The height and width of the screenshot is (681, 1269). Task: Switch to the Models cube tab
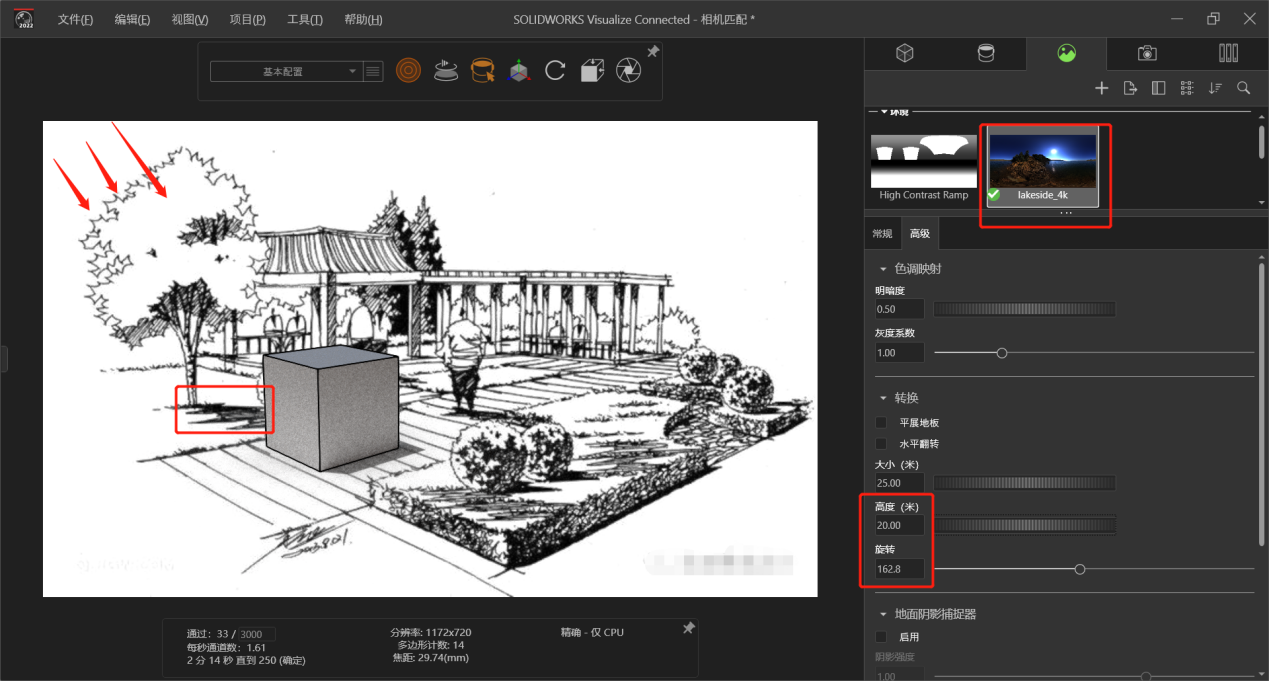point(904,54)
